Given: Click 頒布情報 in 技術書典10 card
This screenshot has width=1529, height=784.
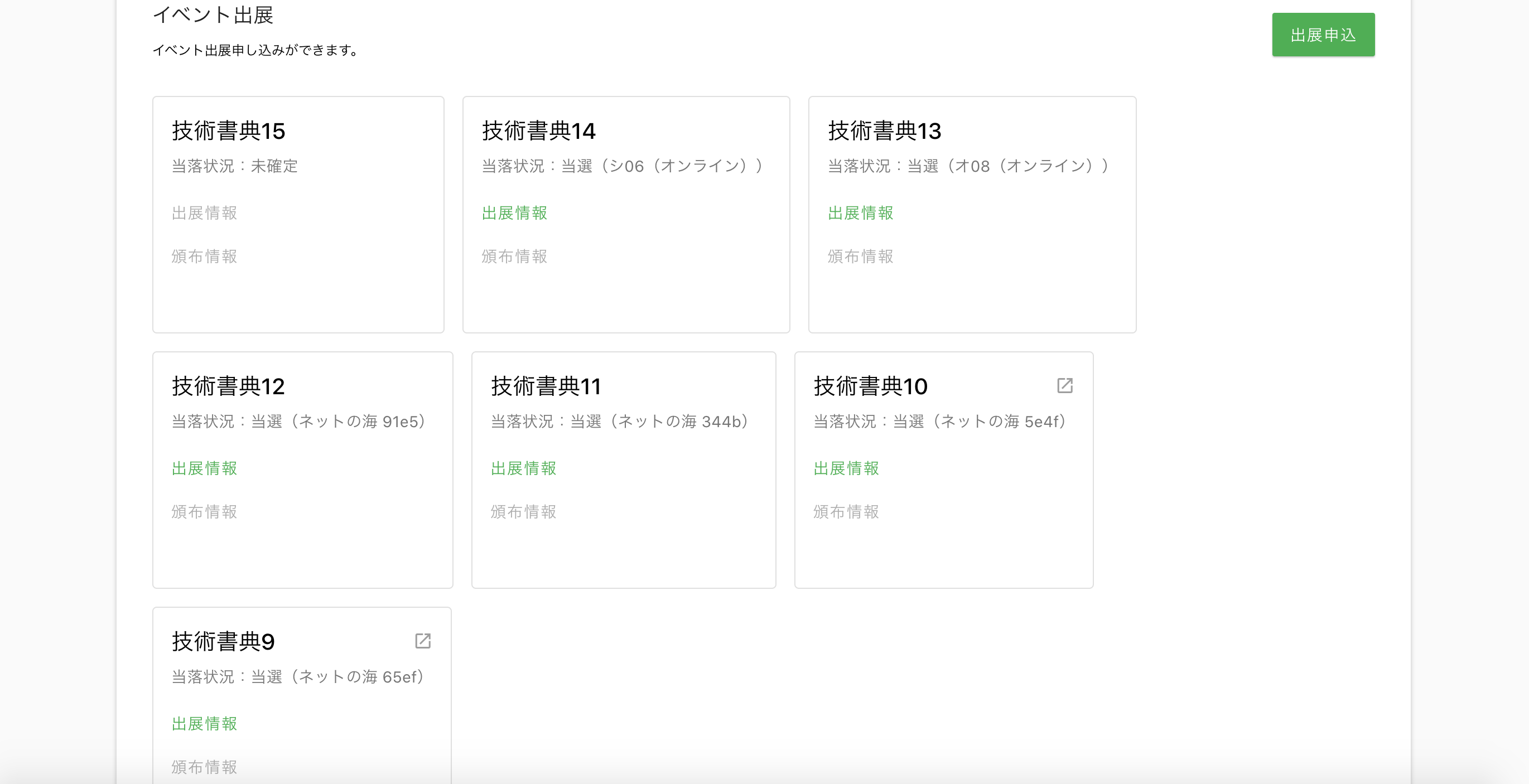Looking at the screenshot, I should pyautogui.click(x=846, y=511).
